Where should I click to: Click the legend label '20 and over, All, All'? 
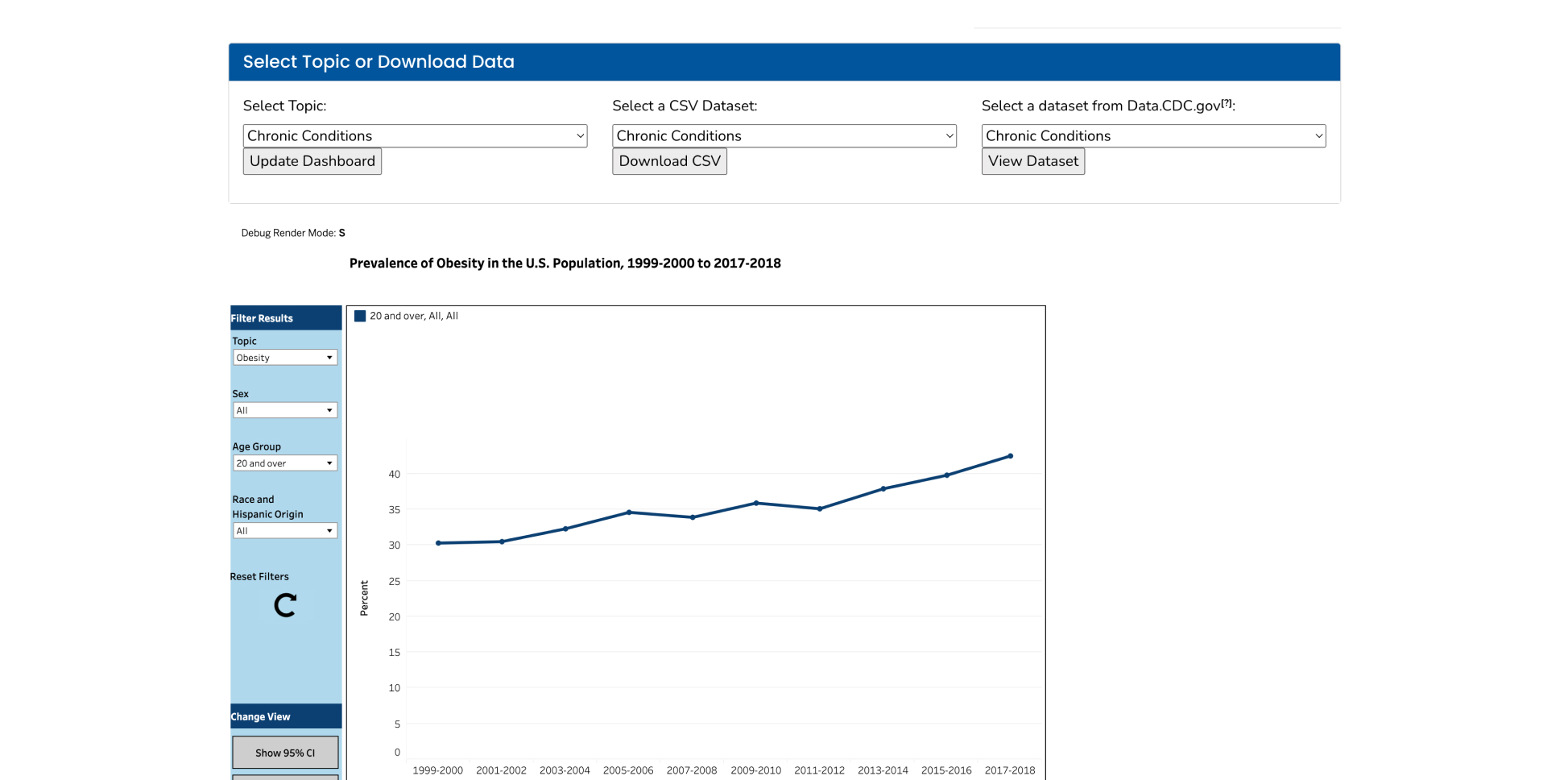click(414, 316)
